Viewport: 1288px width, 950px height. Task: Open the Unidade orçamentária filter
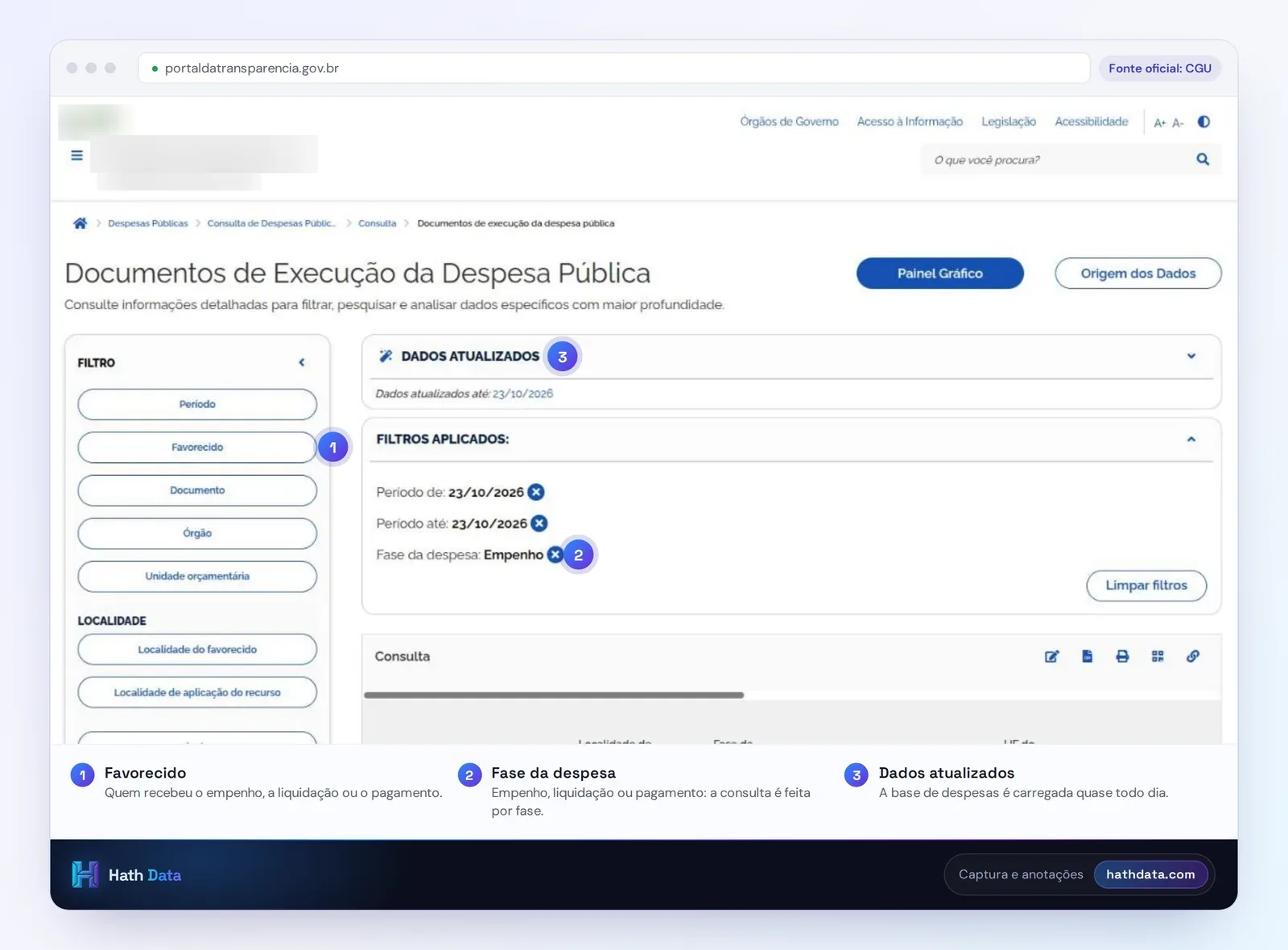[197, 576]
